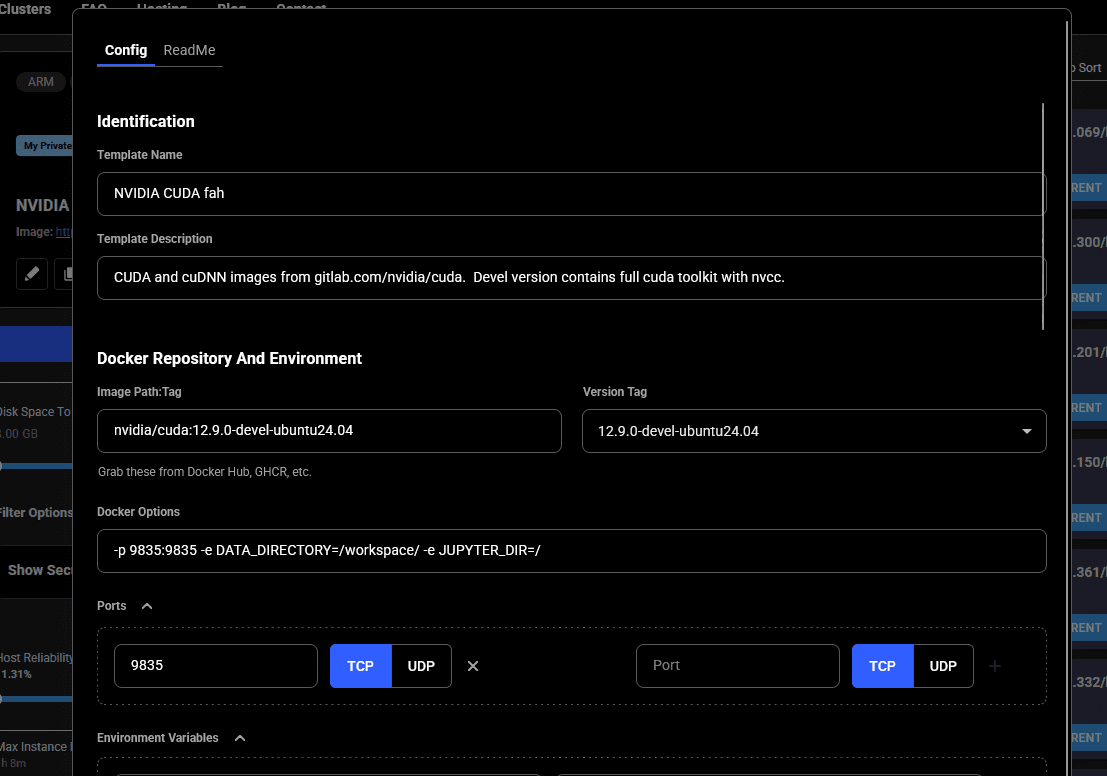Switch to the ReadMe tab
Viewport: 1107px width, 776px height.
tap(189, 50)
